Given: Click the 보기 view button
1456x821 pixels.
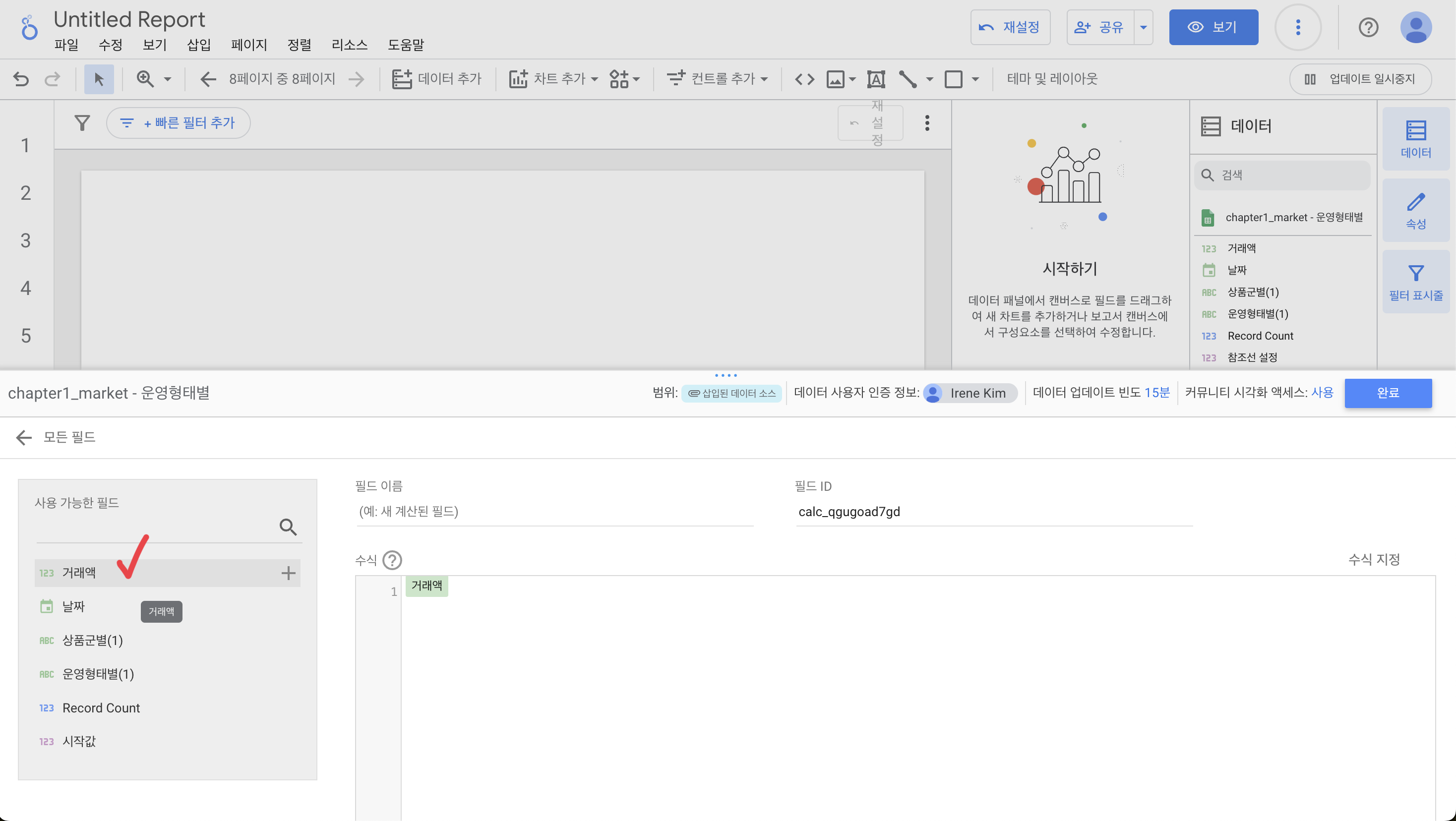Looking at the screenshot, I should [x=1213, y=27].
